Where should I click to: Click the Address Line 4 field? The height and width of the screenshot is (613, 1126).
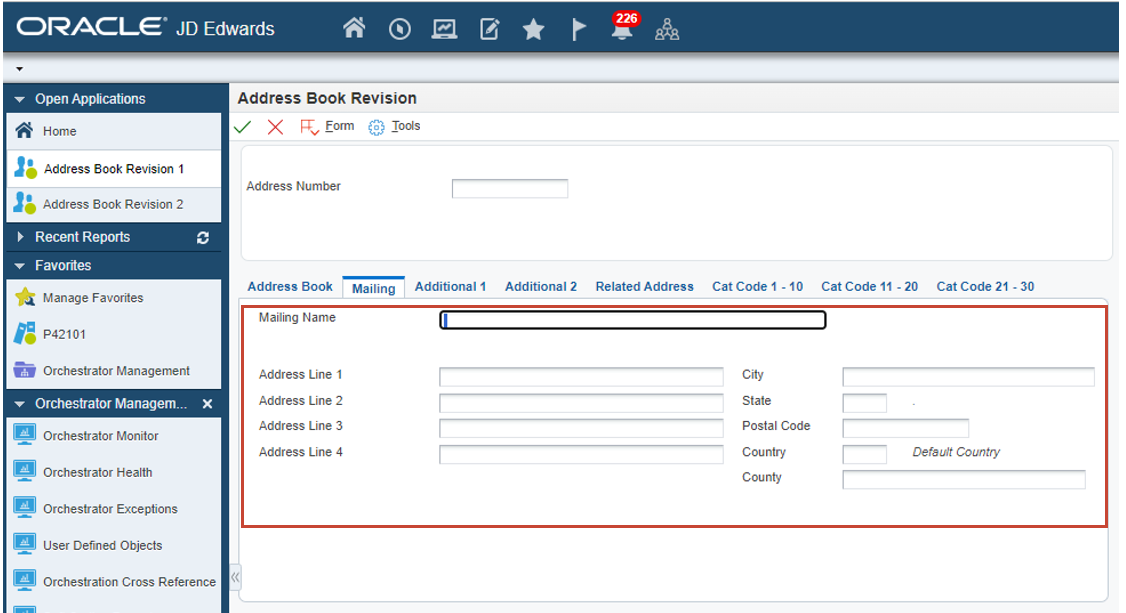tap(581, 454)
